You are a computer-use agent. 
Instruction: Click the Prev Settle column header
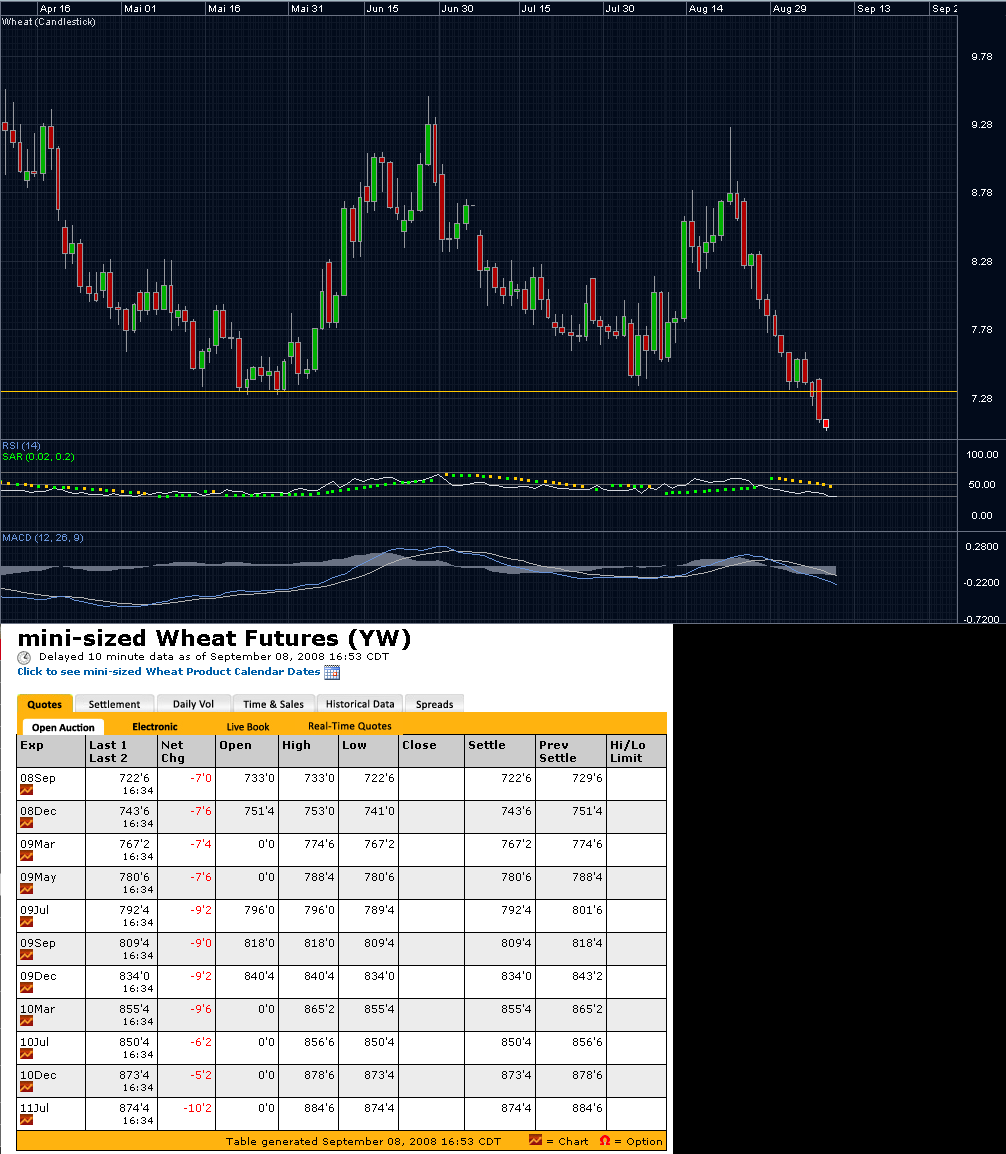571,751
